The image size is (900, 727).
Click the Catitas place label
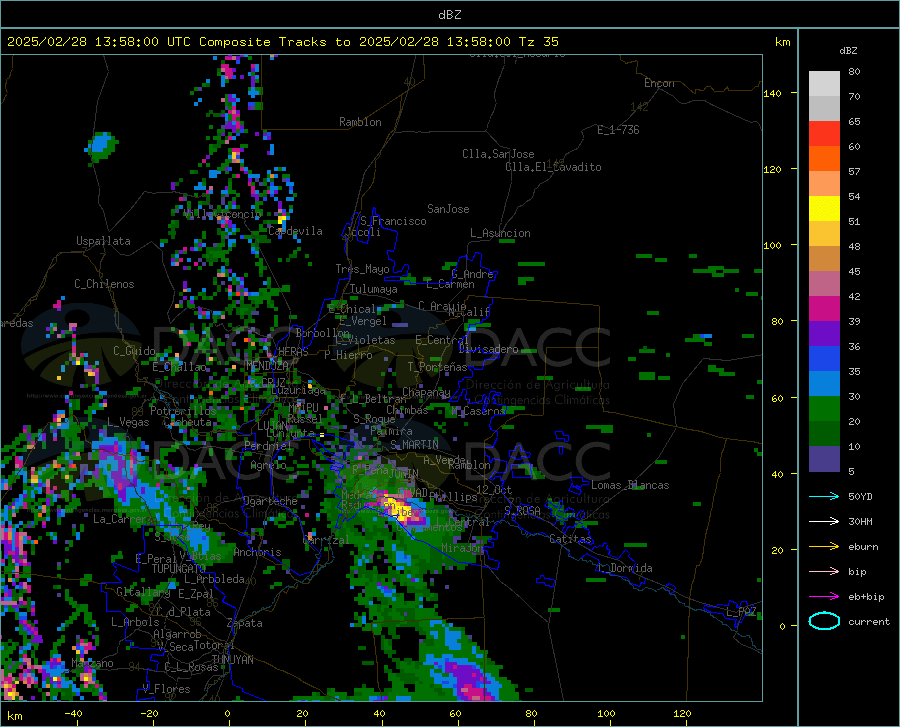571,539
